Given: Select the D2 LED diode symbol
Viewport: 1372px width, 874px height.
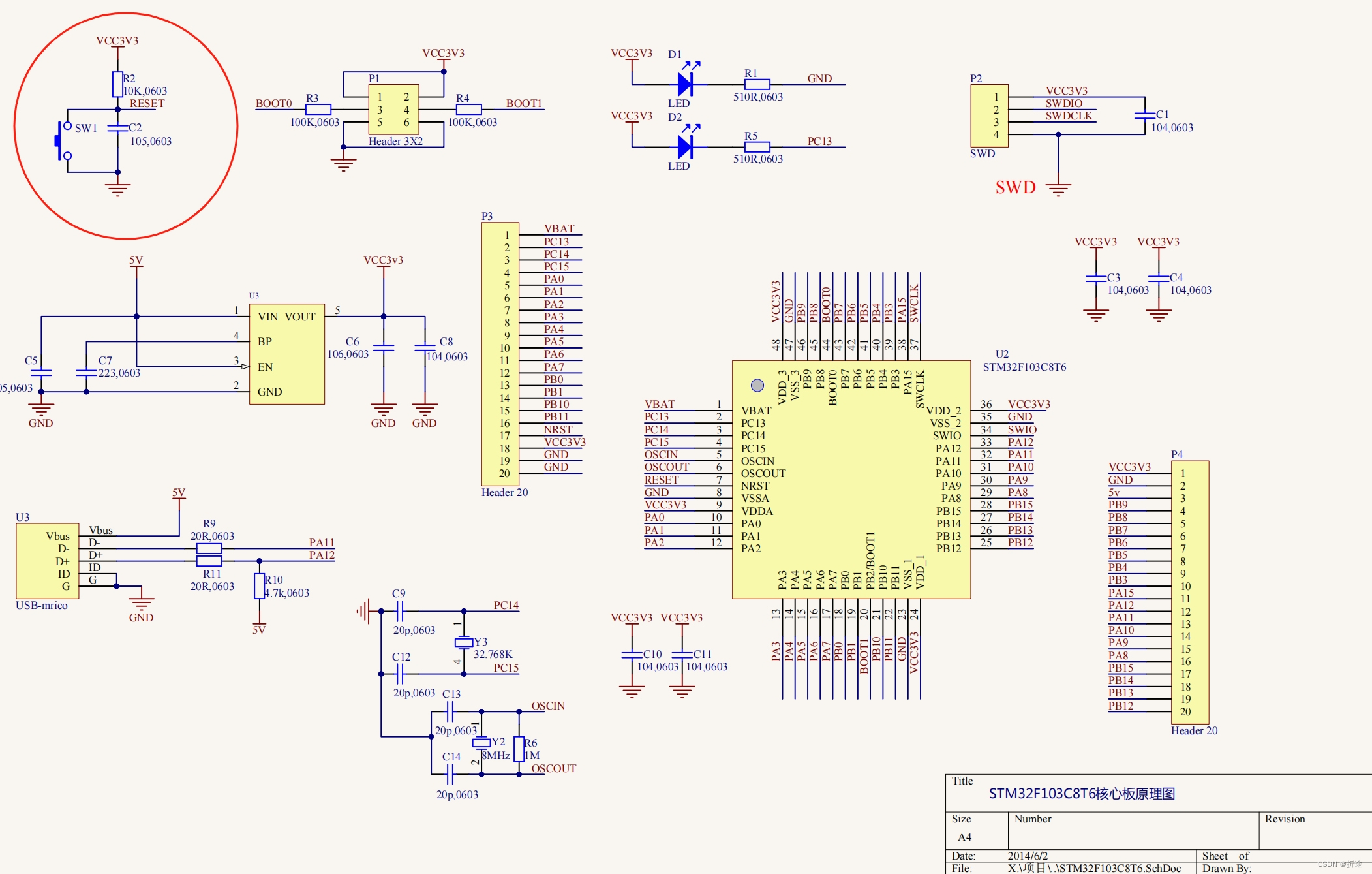Looking at the screenshot, I should pyautogui.click(x=684, y=147).
